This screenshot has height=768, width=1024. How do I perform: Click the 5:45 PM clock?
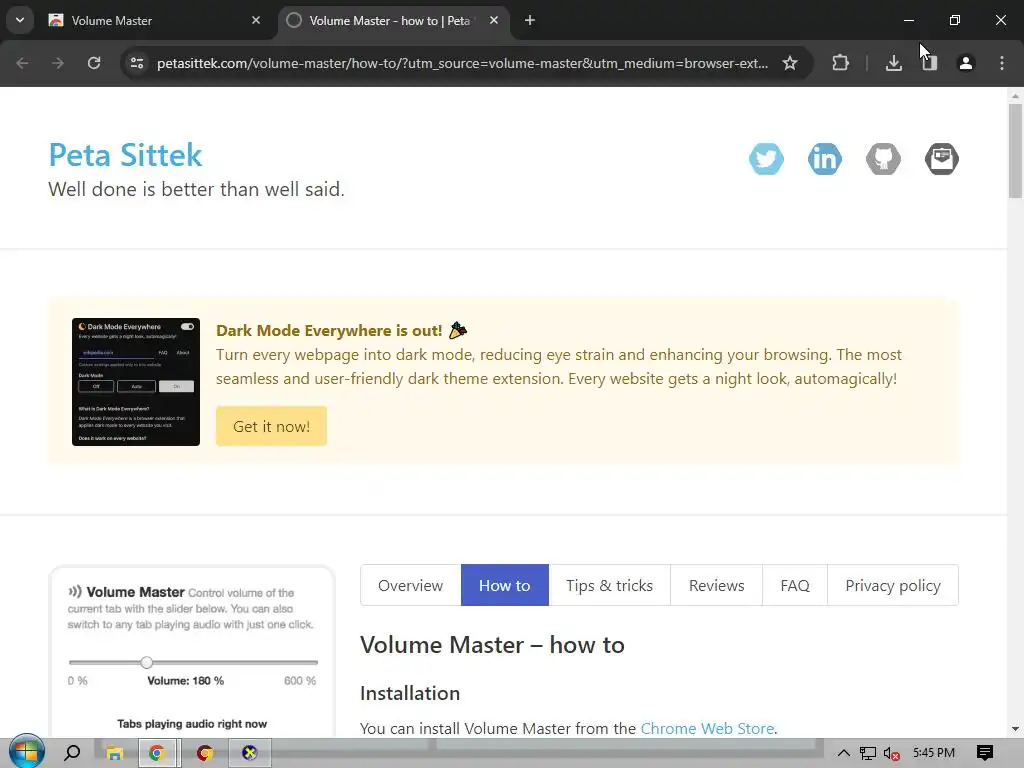click(934, 753)
